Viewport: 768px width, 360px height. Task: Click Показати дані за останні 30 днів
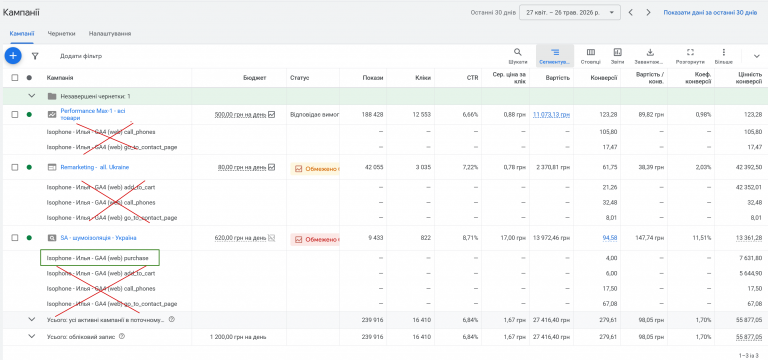pyautogui.click(x=711, y=13)
